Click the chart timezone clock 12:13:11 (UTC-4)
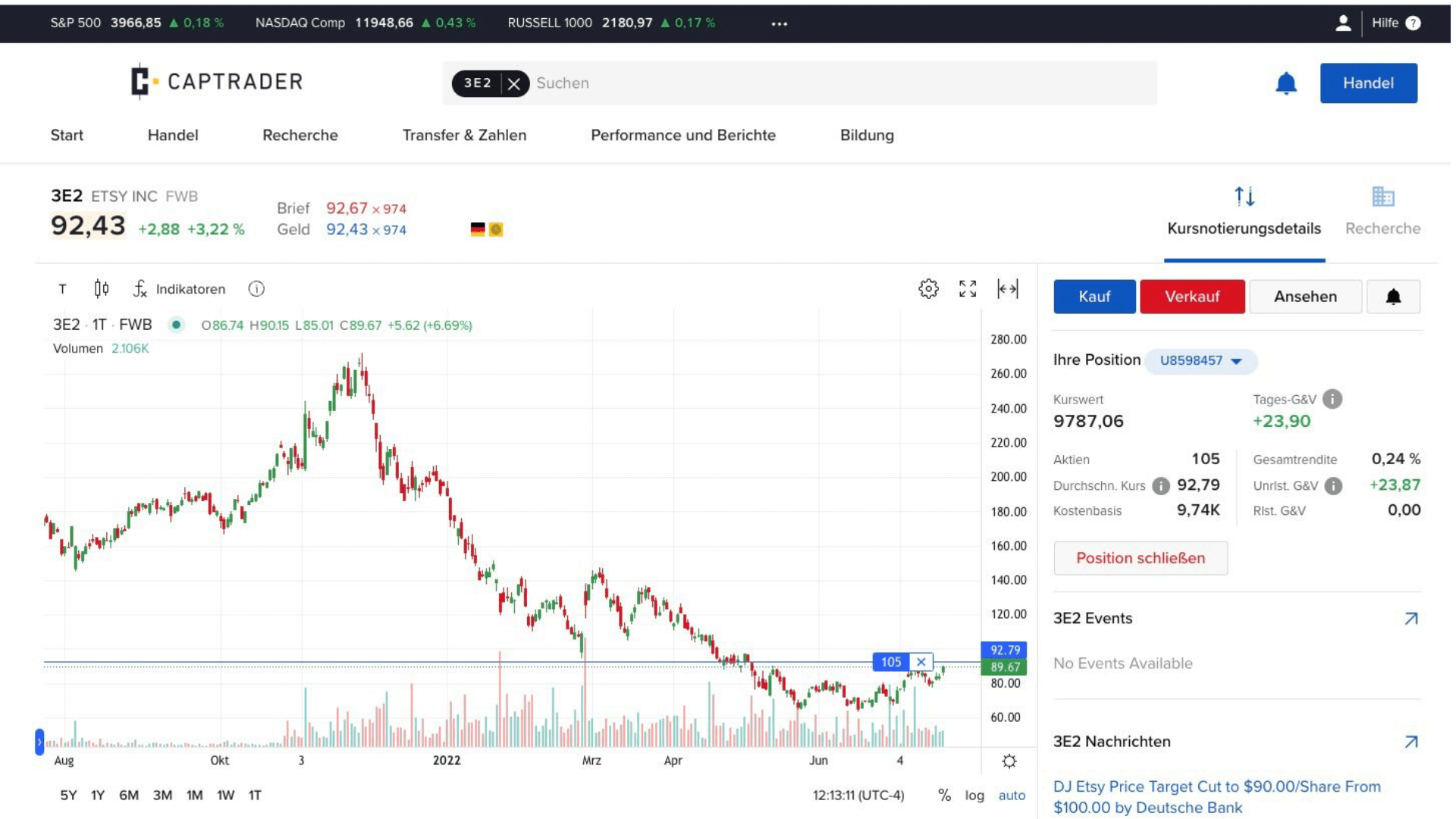 click(x=858, y=795)
